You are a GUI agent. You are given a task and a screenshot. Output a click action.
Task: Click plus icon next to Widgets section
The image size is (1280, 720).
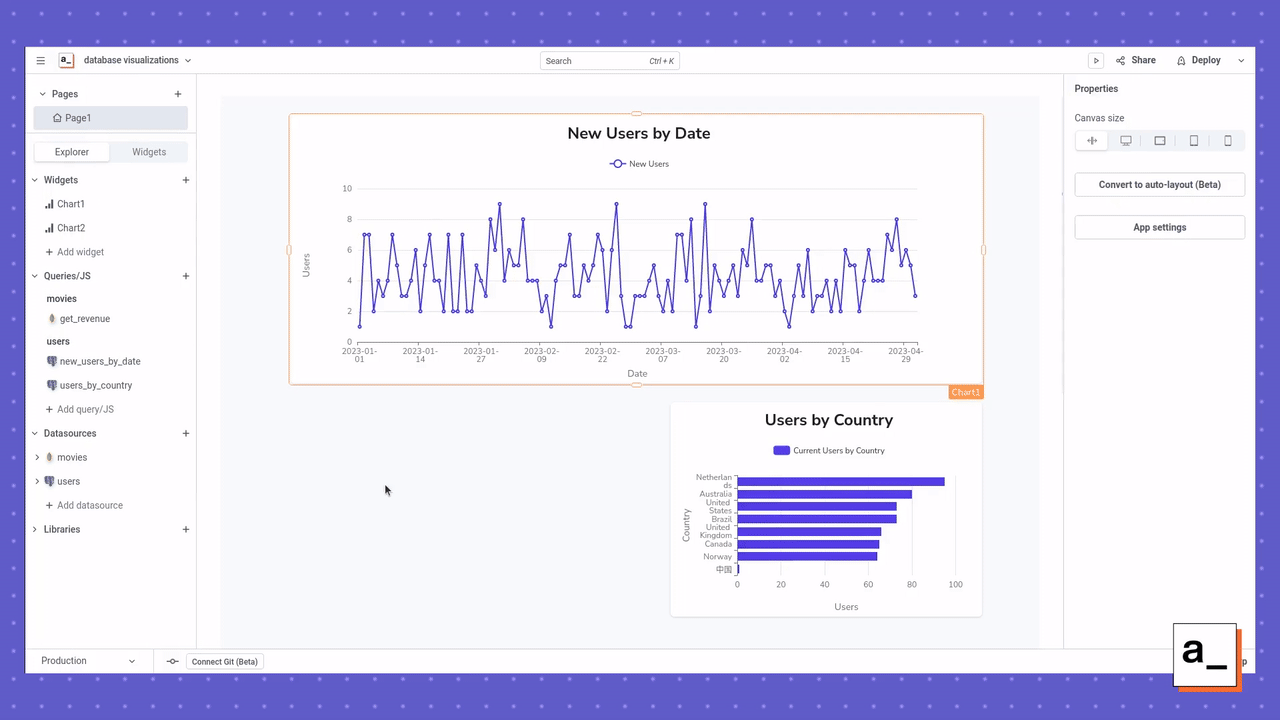click(x=185, y=180)
